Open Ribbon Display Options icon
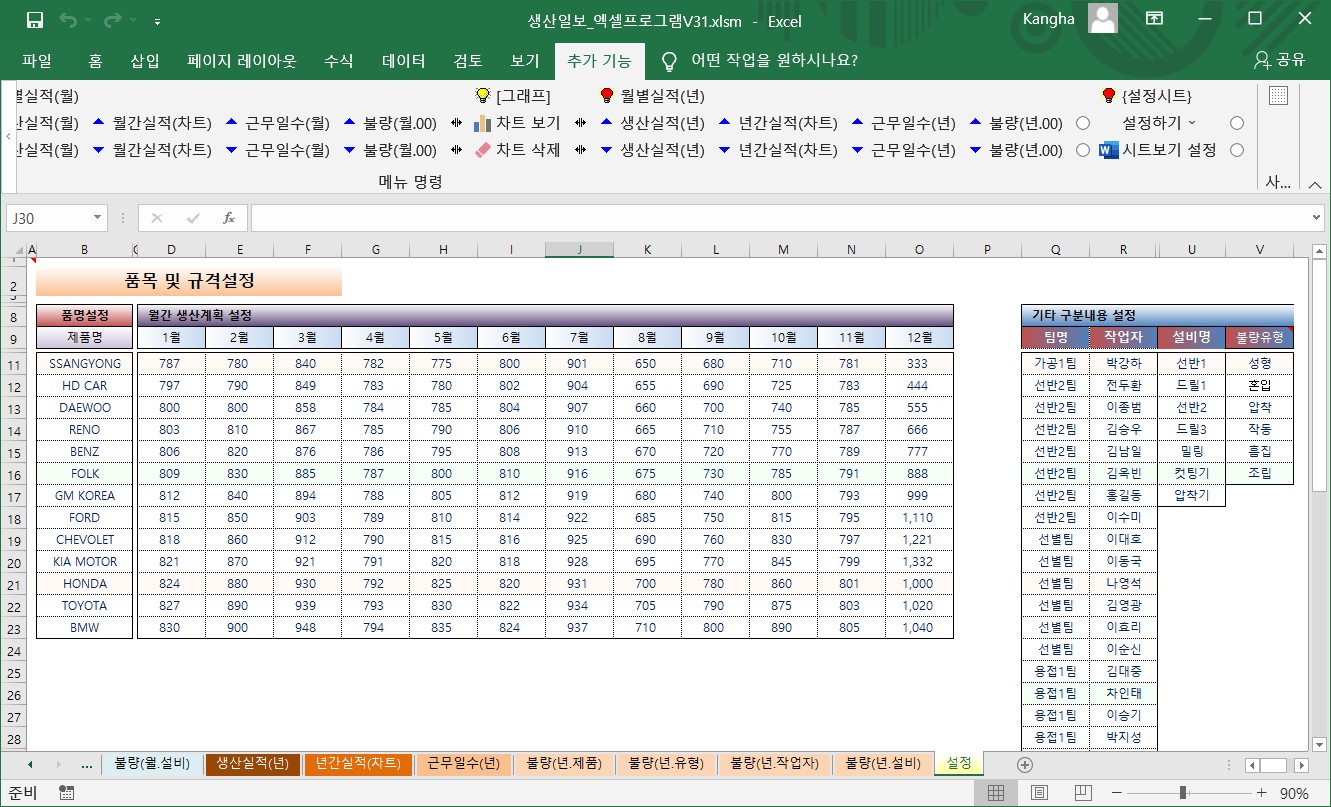Image resolution: width=1331 pixels, height=807 pixels. point(1154,19)
